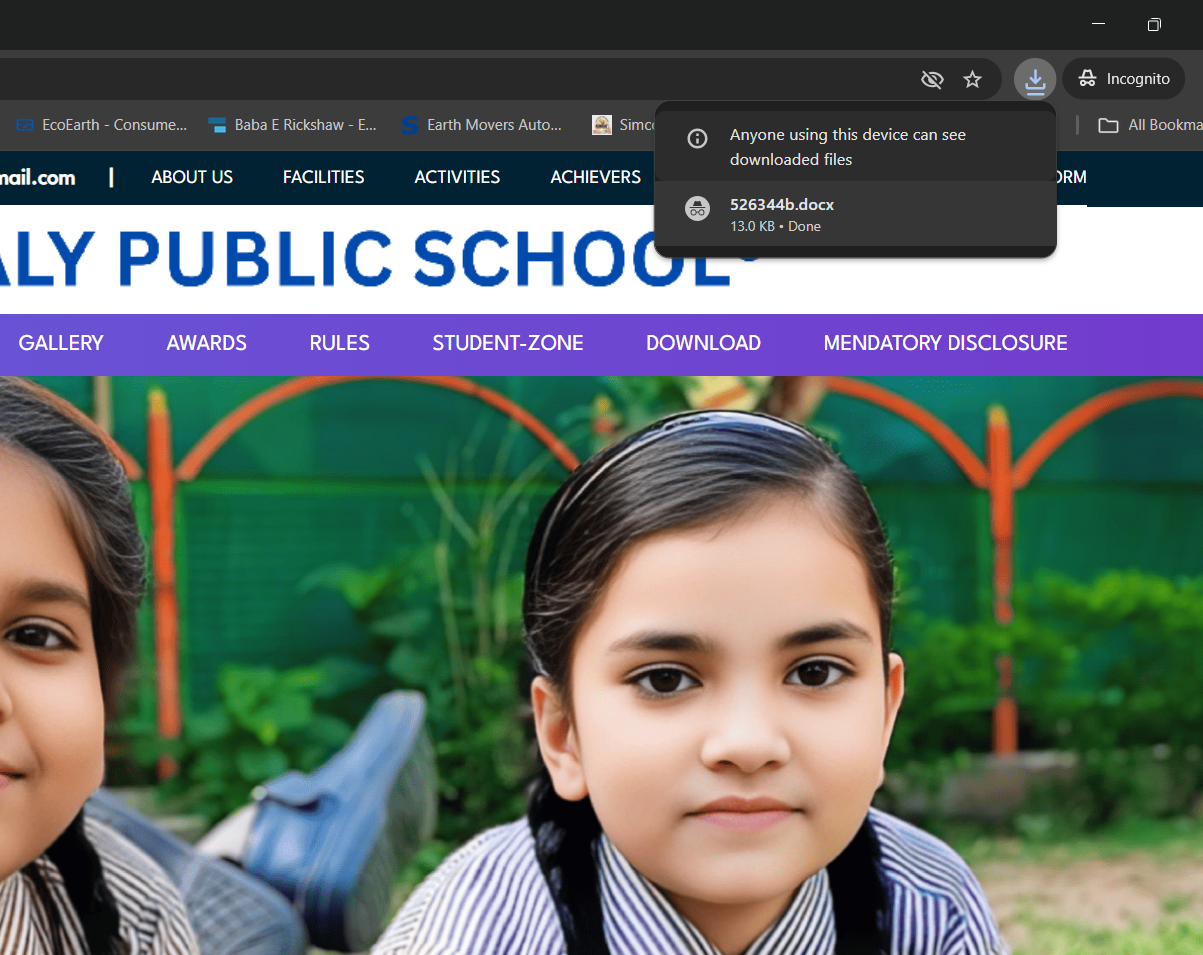Open the DOWNLOAD menu in purple bar

pyautogui.click(x=703, y=343)
